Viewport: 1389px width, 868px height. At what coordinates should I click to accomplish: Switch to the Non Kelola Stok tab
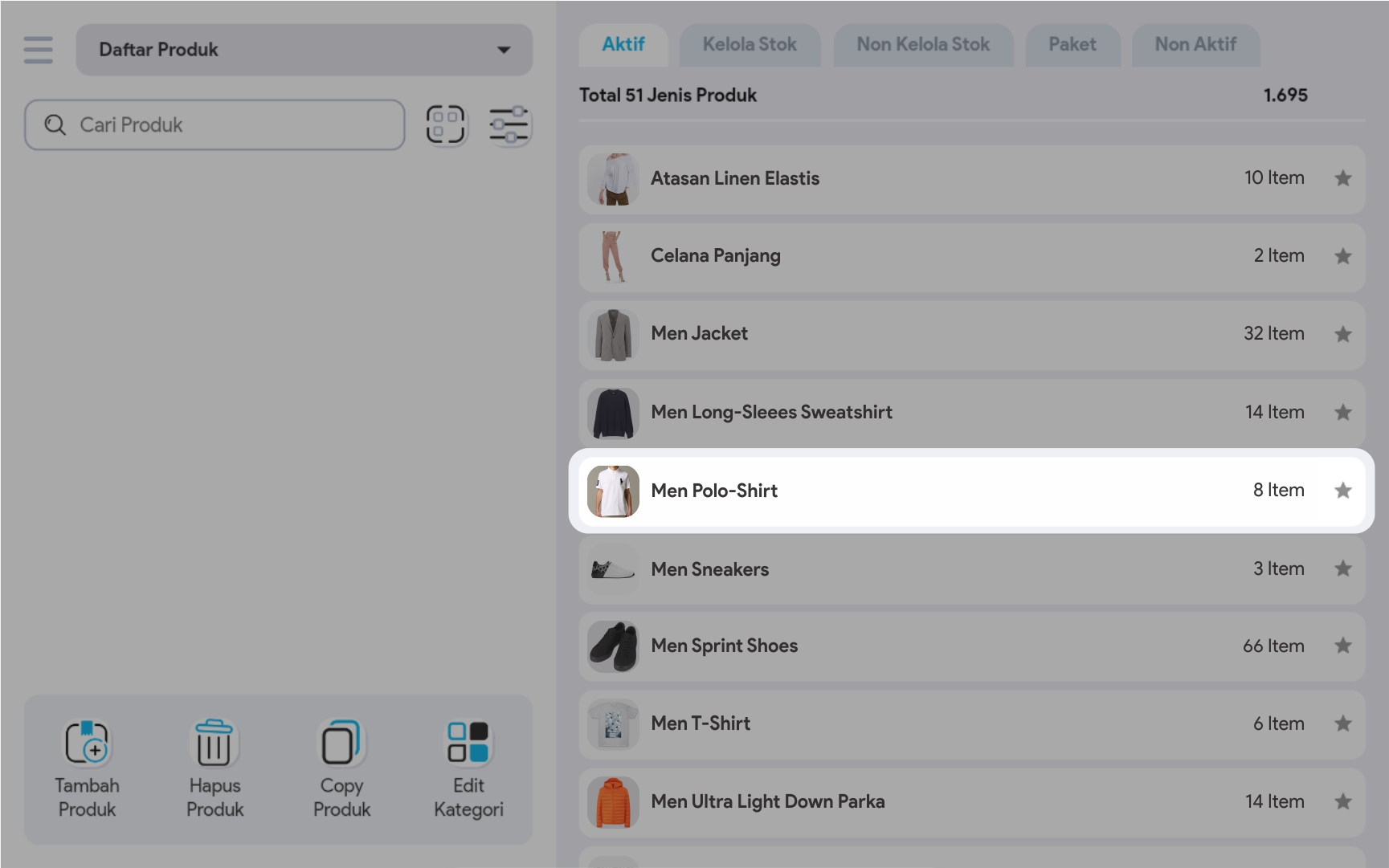click(922, 45)
